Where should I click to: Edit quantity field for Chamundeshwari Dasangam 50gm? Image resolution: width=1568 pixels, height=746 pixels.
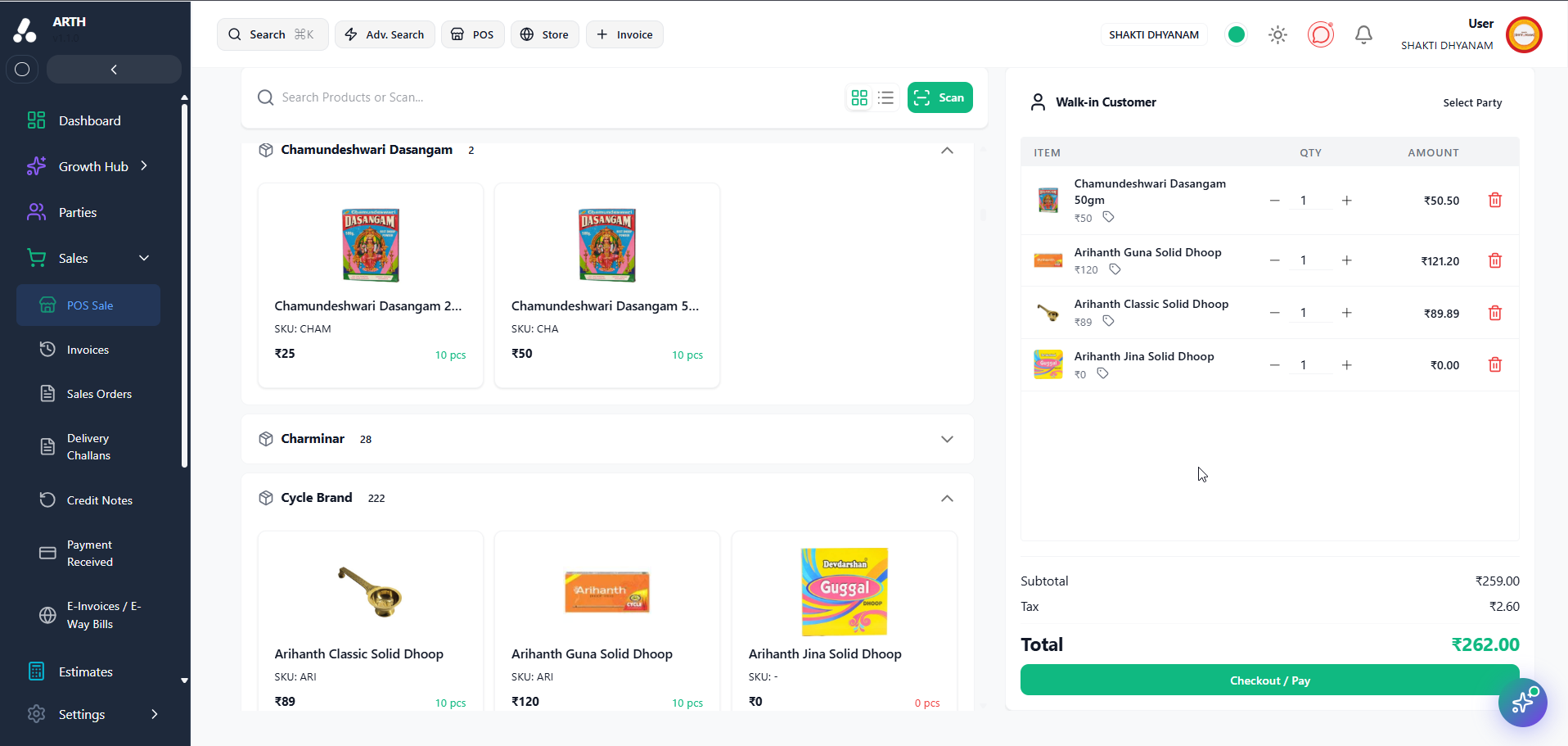pos(1310,201)
